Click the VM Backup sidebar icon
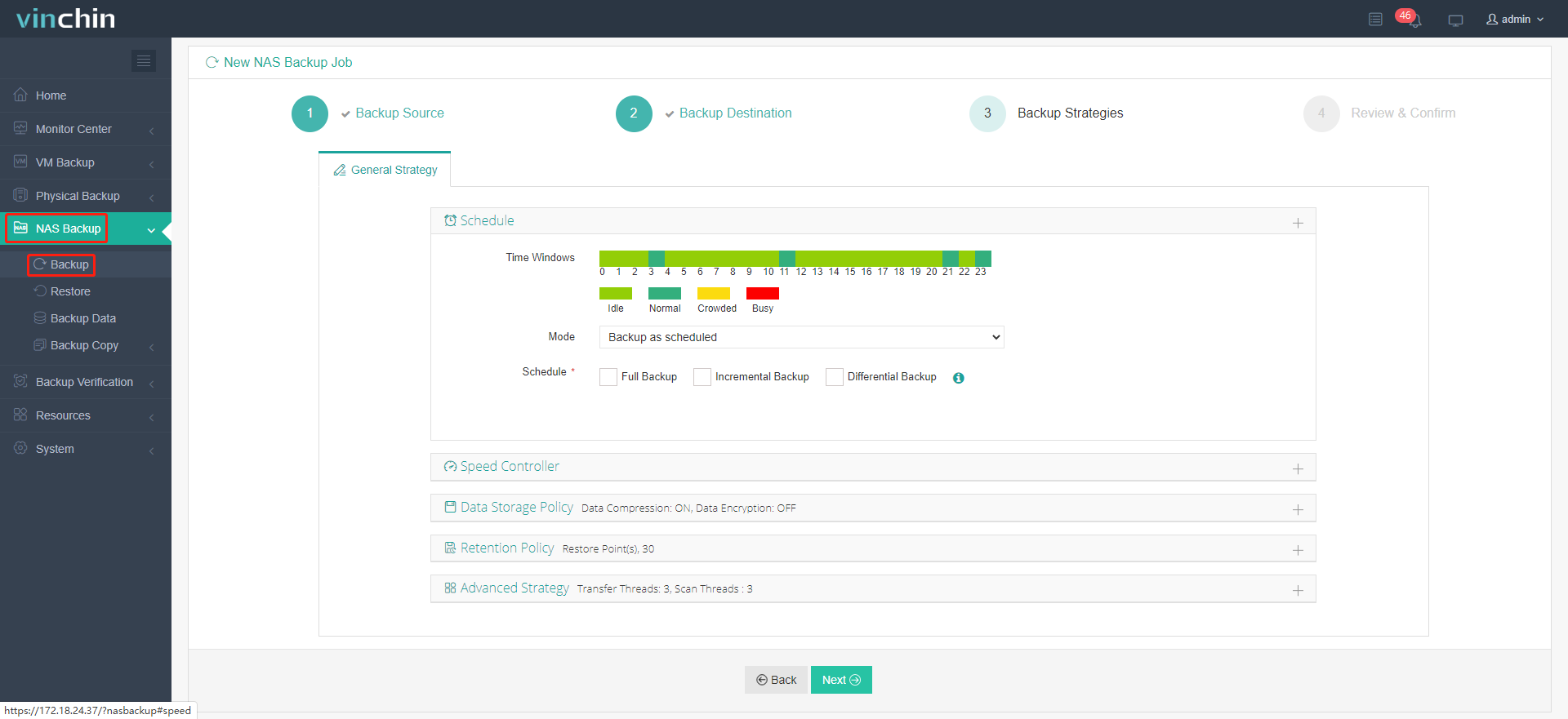This screenshot has height=719, width=1568. [20, 162]
